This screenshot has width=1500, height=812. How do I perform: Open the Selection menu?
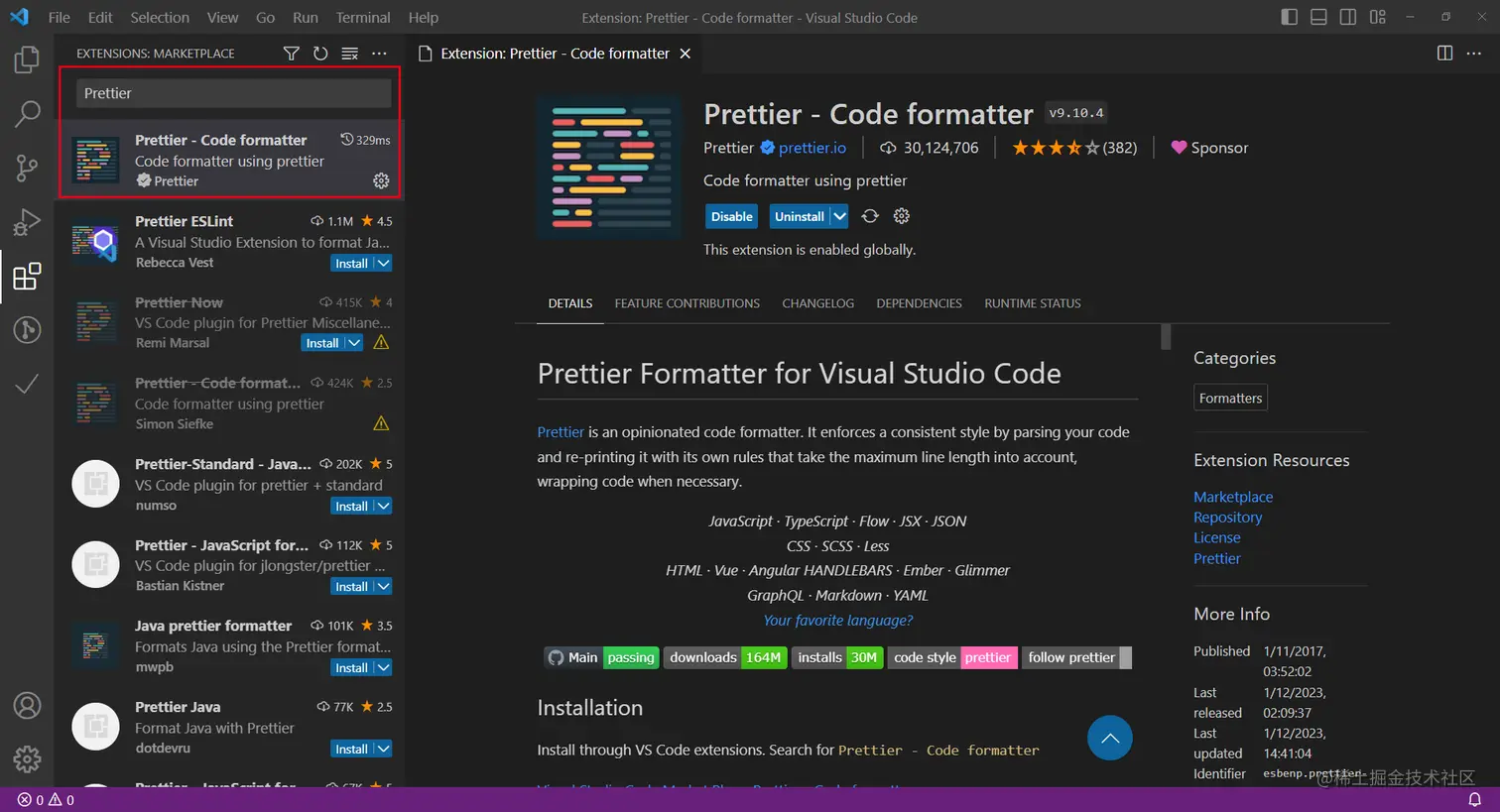click(160, 17)
